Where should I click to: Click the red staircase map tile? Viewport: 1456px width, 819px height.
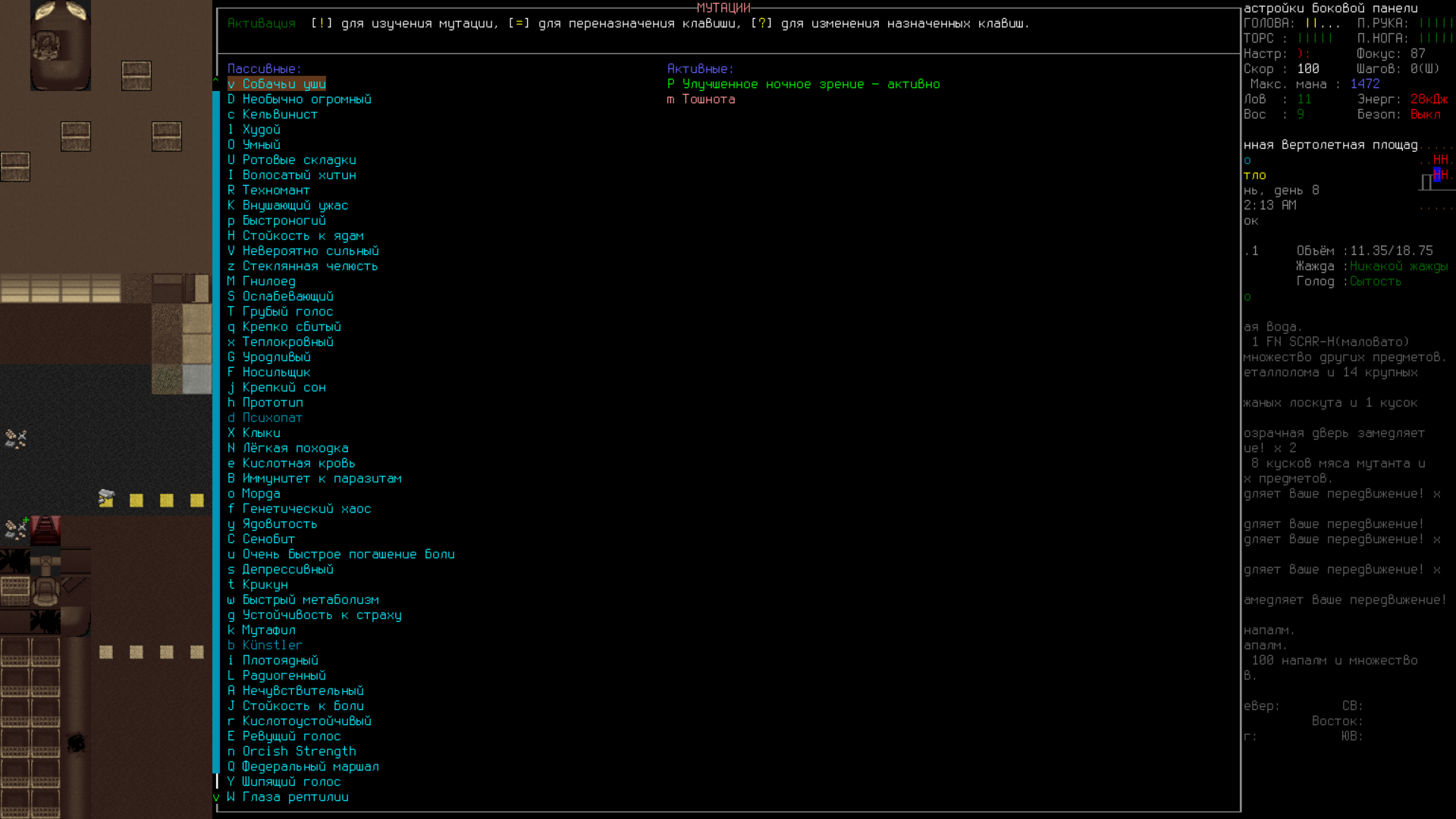(x=45, y=530)
